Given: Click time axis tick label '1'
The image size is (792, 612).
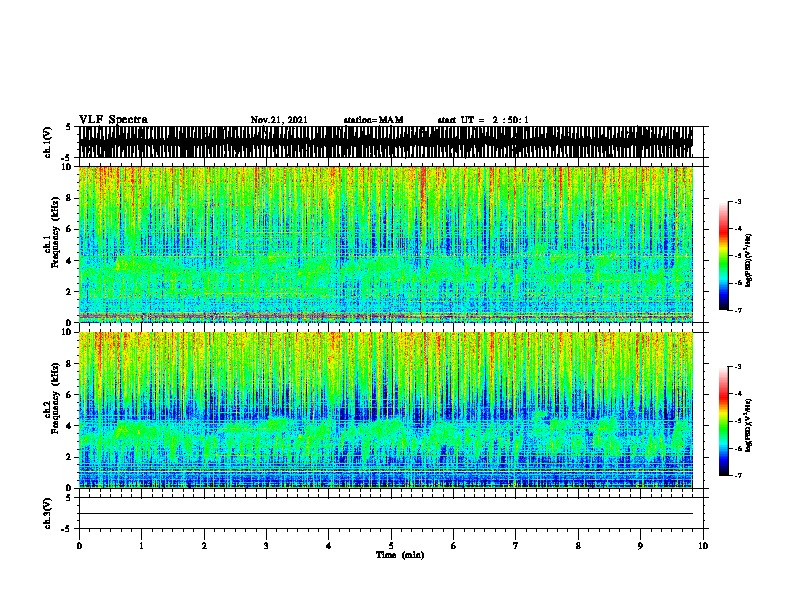Looking at the screenshot, I should (x=141, y=545).
